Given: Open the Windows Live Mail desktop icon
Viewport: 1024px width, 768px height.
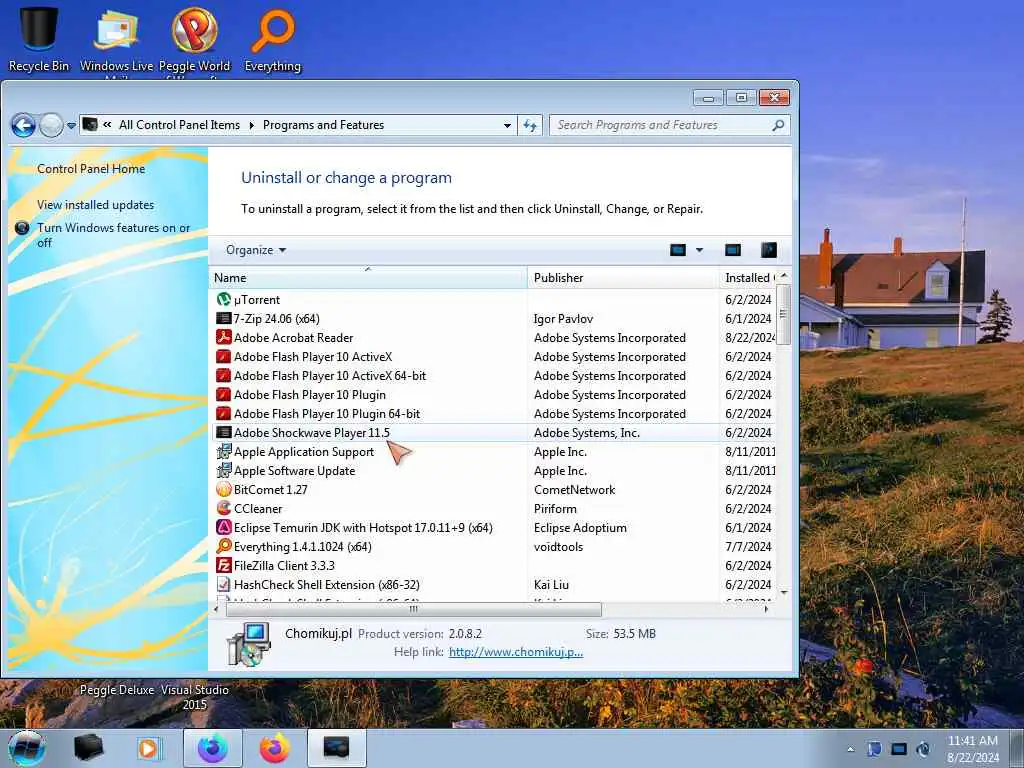Looking at the screenshot, I should point(116,39).
